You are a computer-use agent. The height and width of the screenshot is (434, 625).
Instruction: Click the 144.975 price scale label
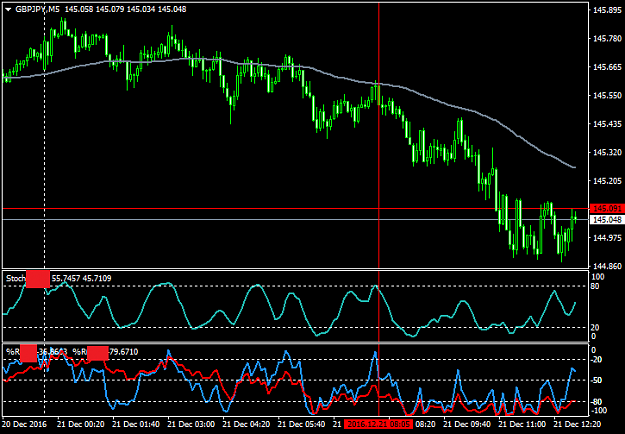[x=605, y=238]
